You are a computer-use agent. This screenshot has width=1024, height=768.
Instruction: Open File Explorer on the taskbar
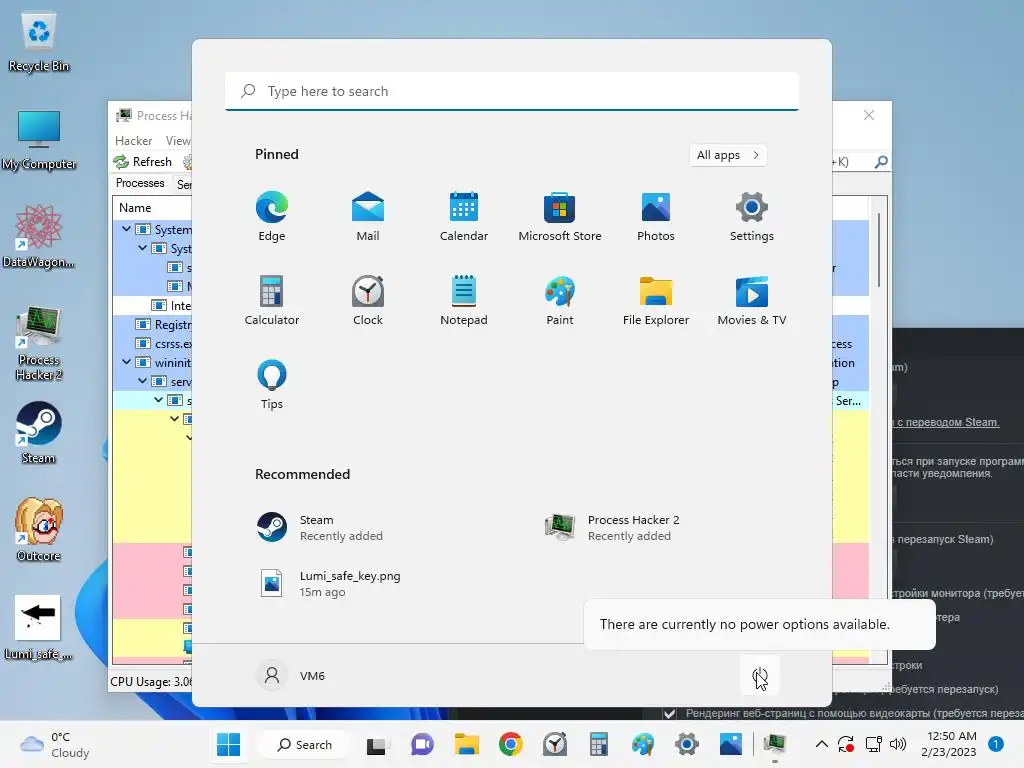point(467,744)
